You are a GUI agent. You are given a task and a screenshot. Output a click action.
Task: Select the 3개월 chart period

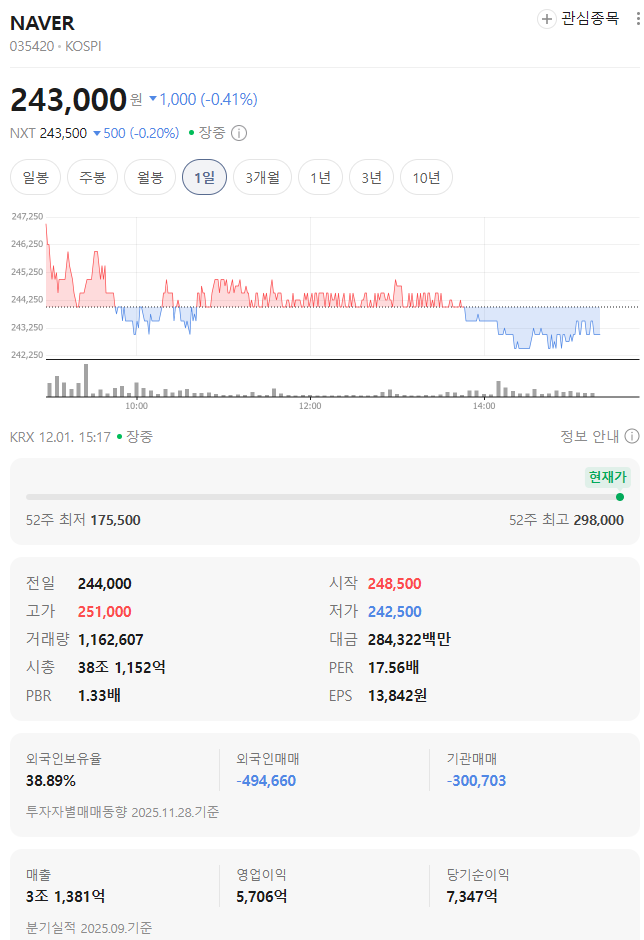262,177
